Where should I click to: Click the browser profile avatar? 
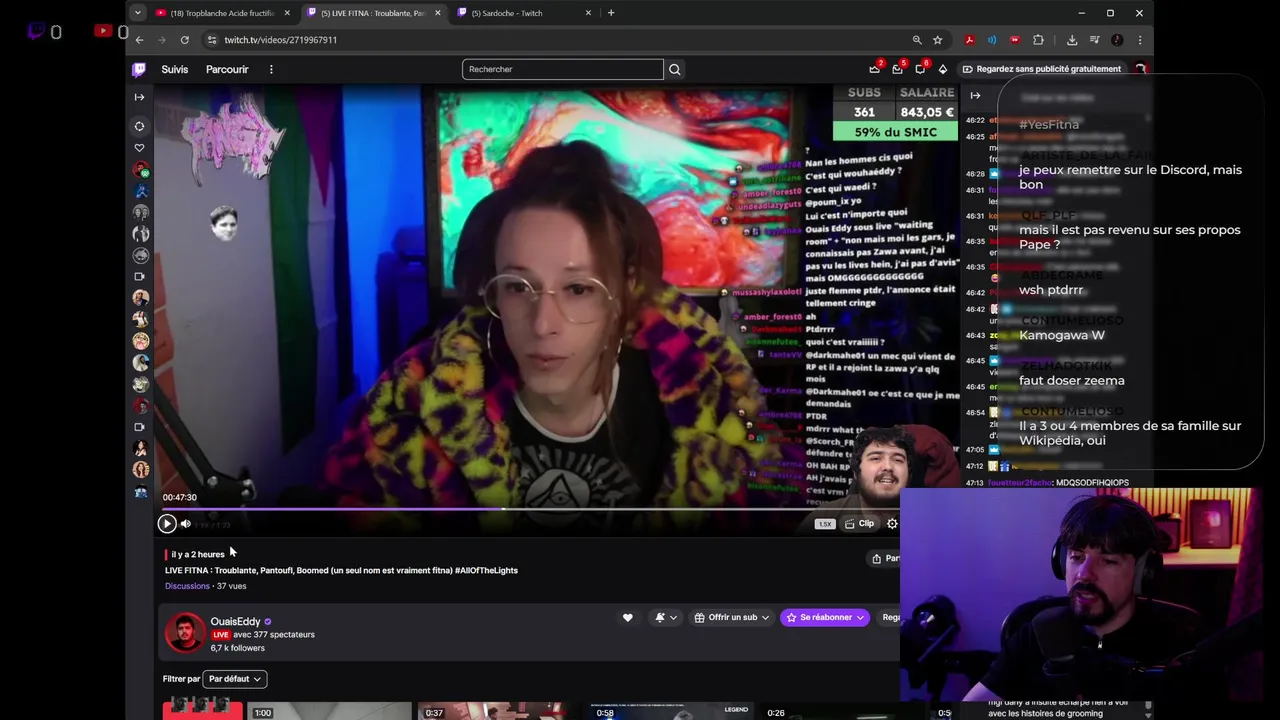(1117, 40)
